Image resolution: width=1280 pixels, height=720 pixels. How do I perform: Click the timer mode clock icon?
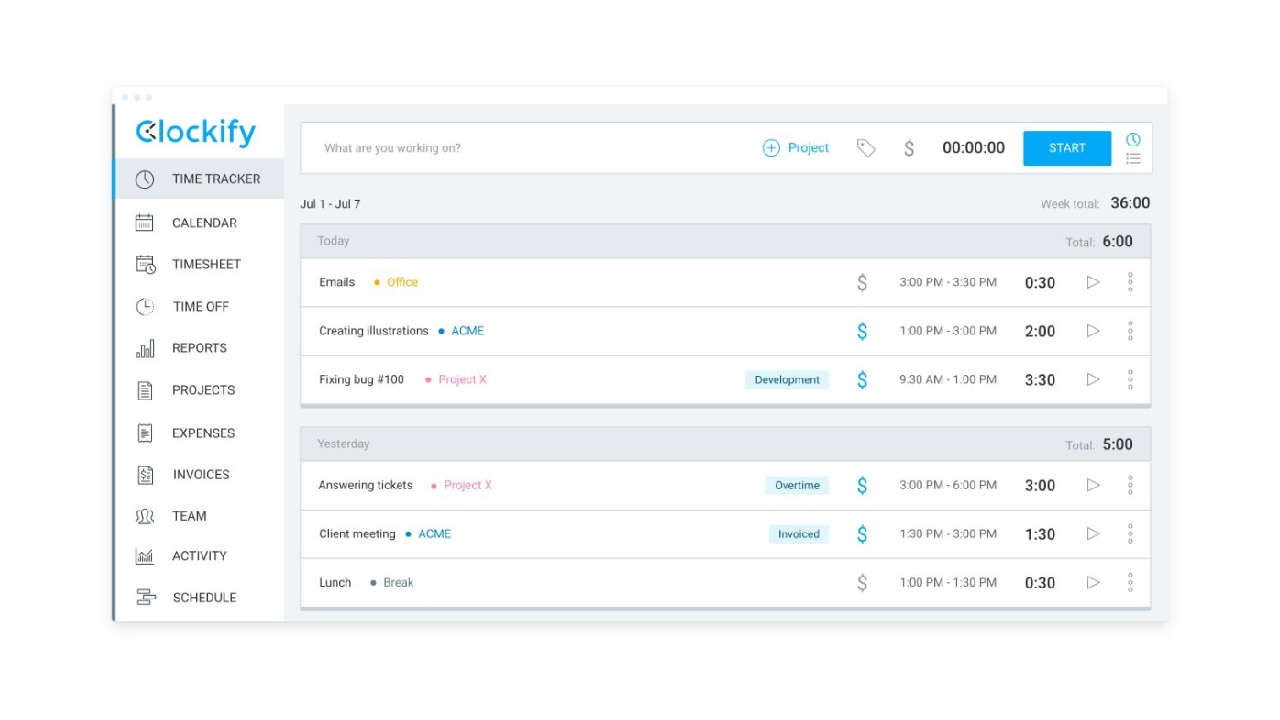click(x=1133, y=139)
